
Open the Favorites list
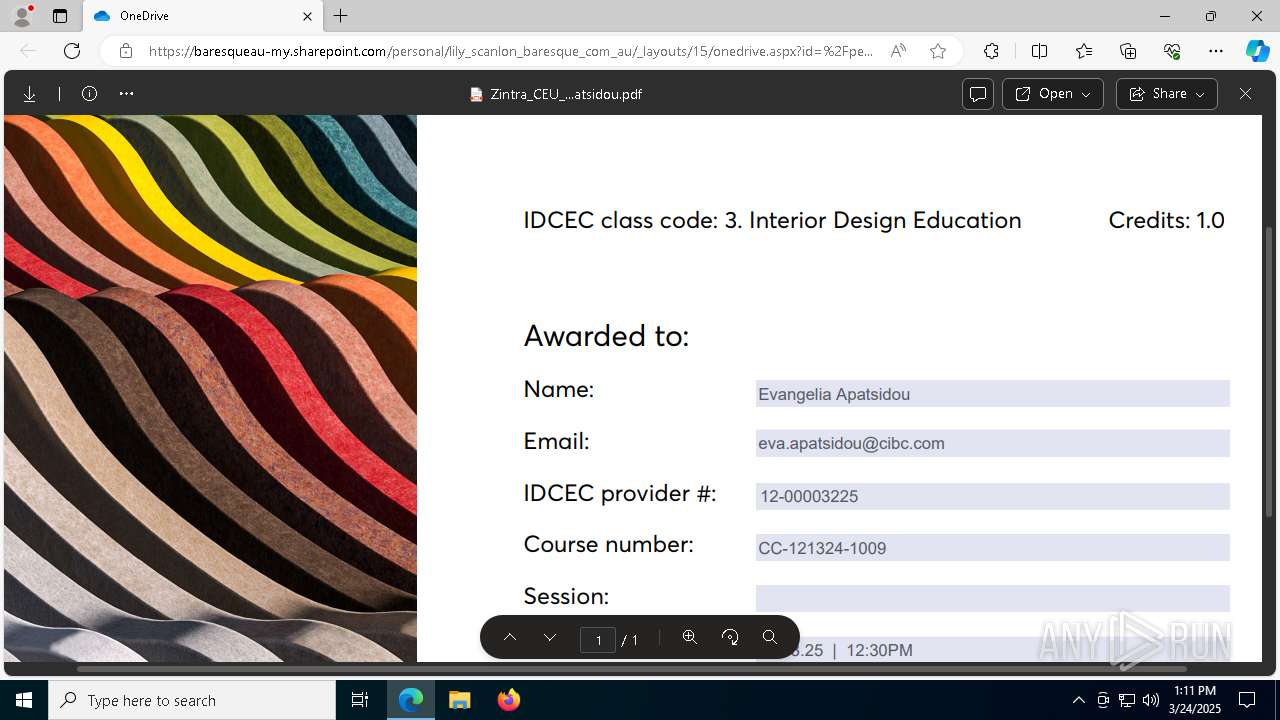(1084, 51)
